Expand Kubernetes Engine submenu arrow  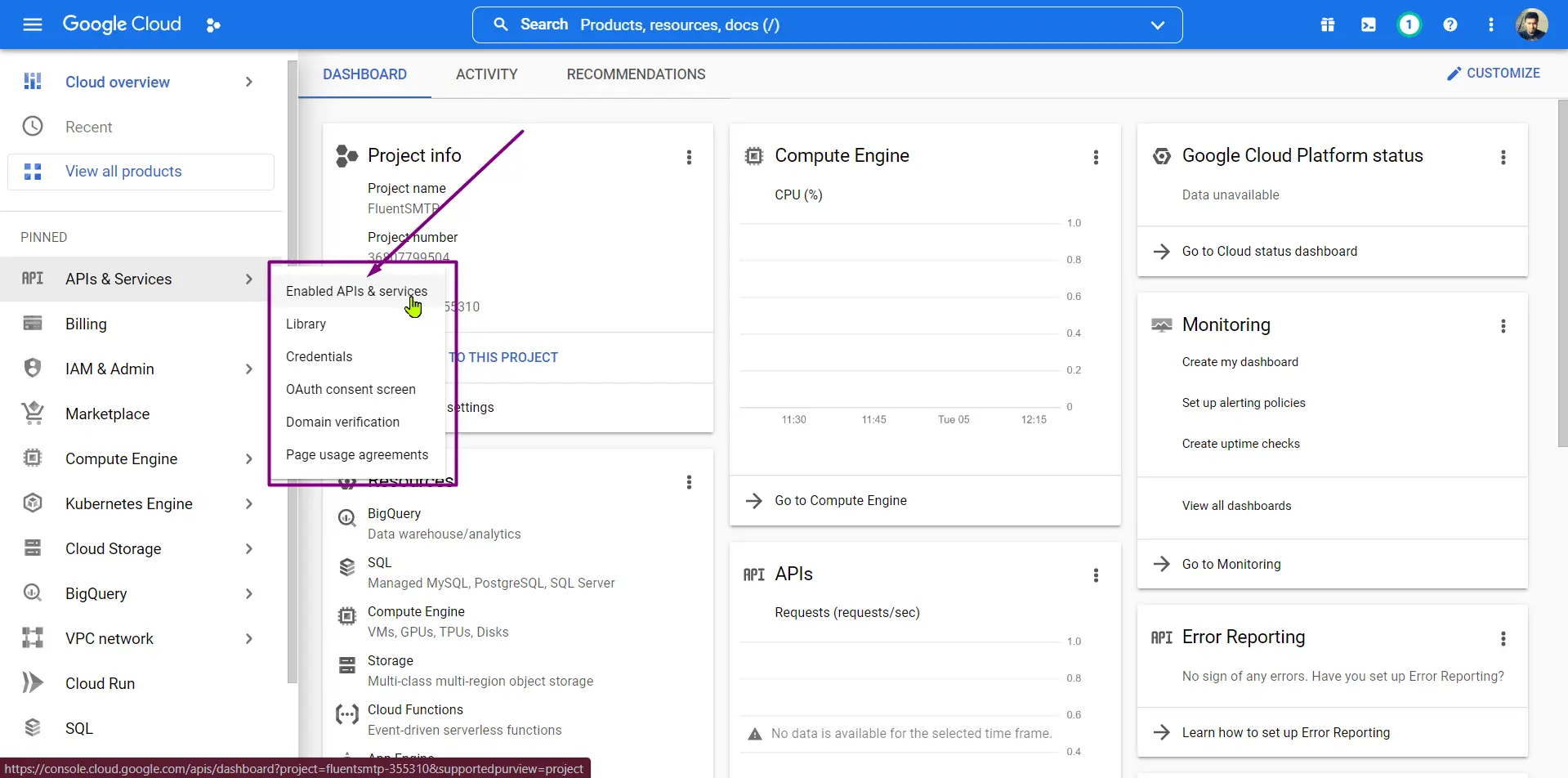248,504
